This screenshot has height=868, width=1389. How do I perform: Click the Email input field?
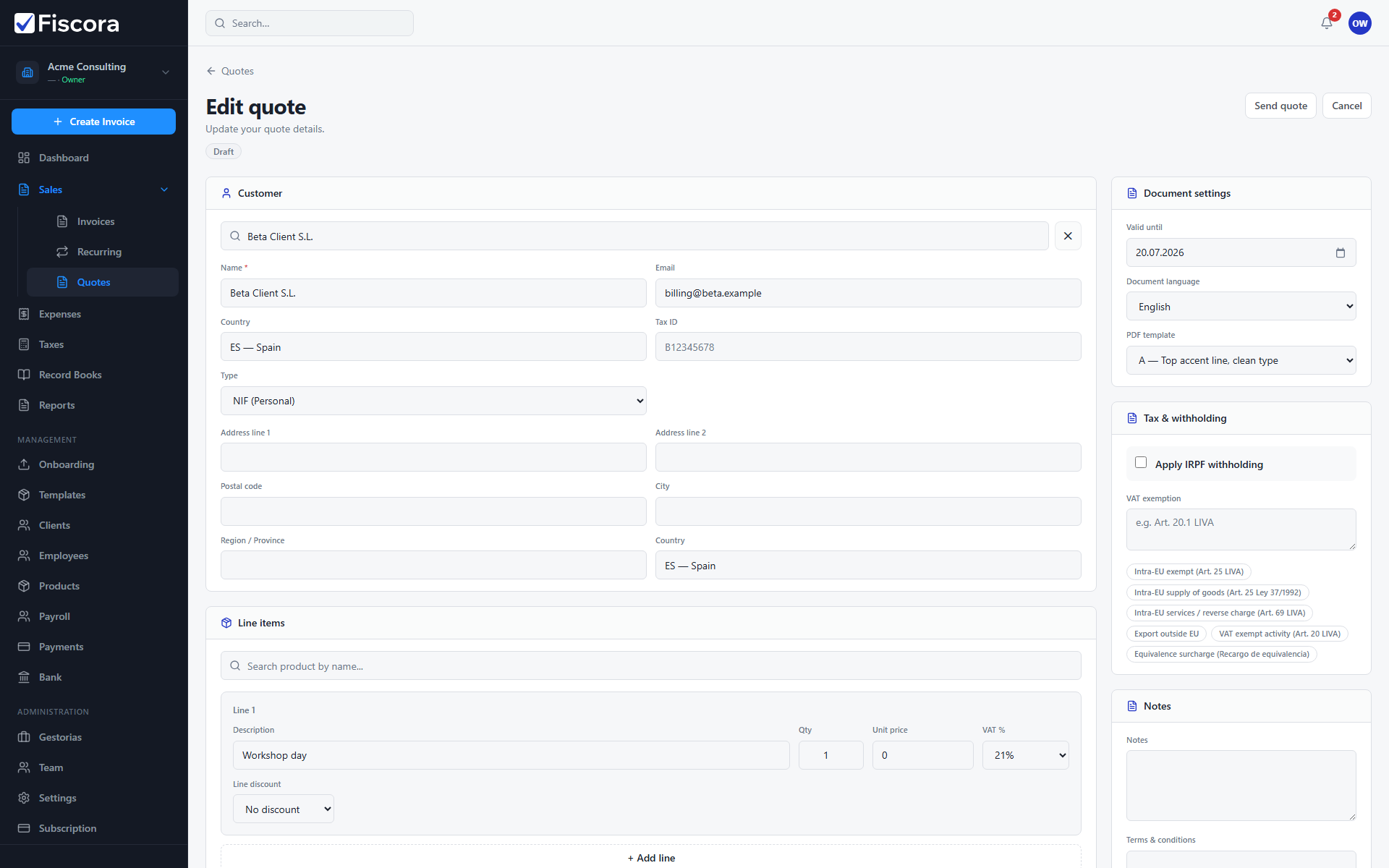868,293
